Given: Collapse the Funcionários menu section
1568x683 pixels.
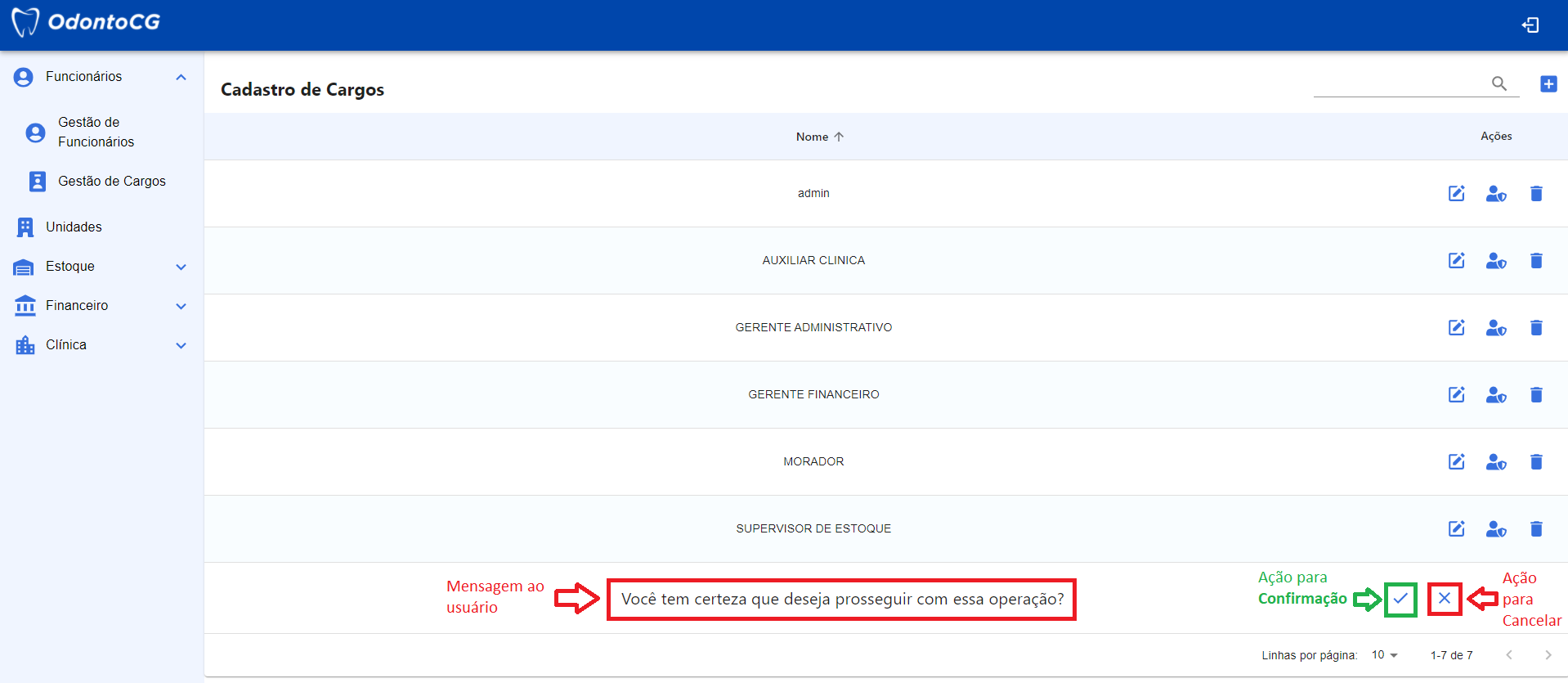Looking at the screenshot, I should (181, 77).
